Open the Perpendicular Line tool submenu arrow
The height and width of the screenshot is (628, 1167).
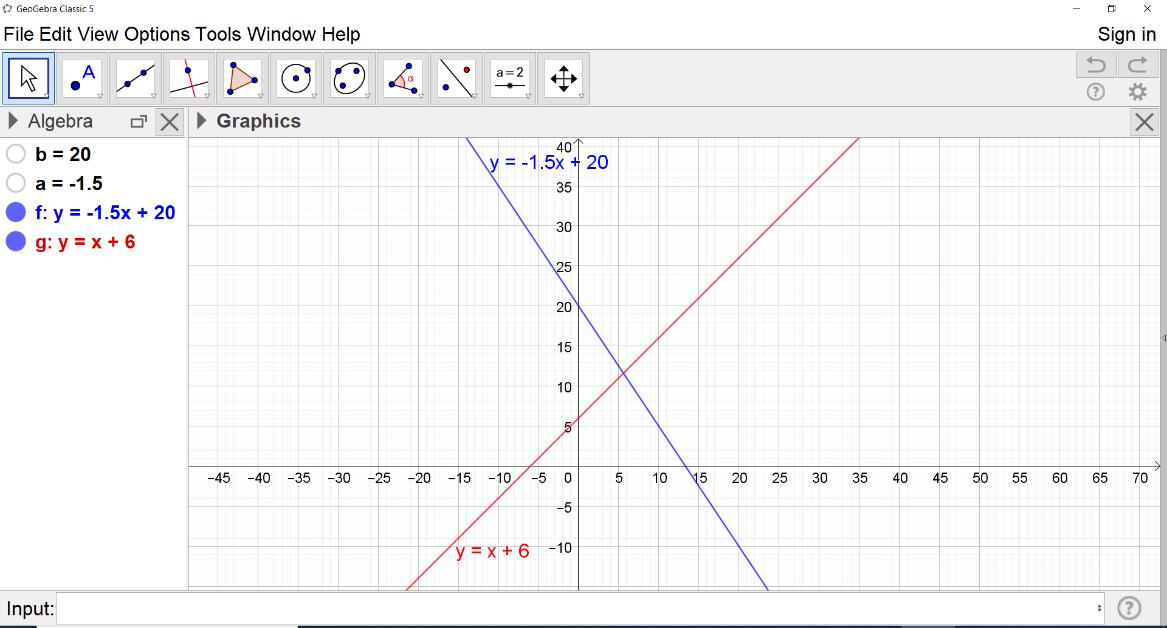207,96
